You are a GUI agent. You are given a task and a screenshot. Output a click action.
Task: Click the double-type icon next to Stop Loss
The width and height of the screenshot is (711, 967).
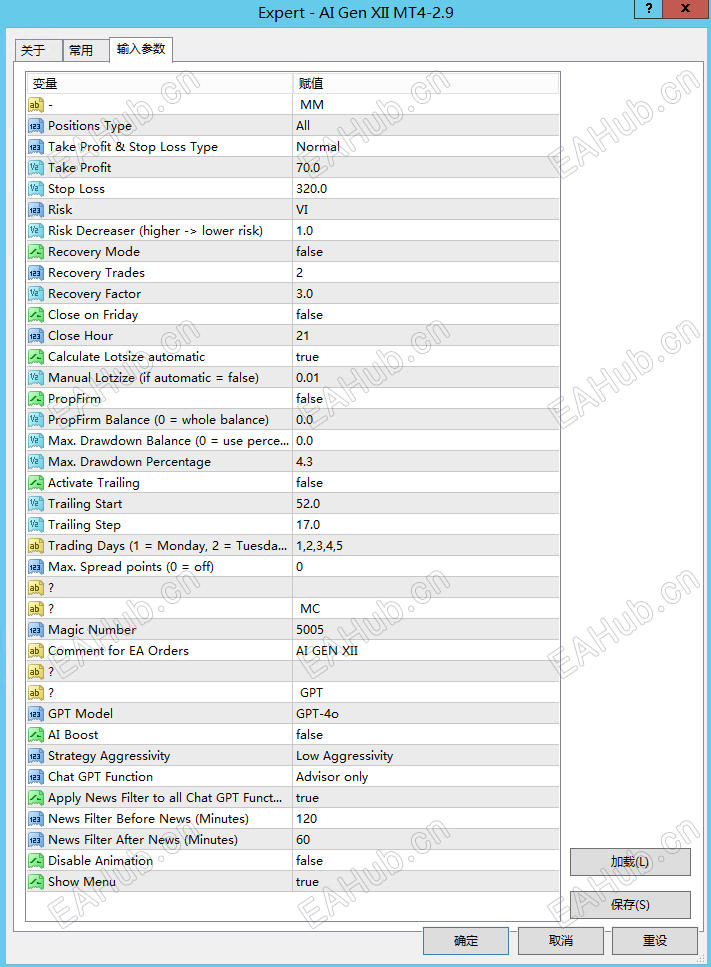(x=36, y=189)
